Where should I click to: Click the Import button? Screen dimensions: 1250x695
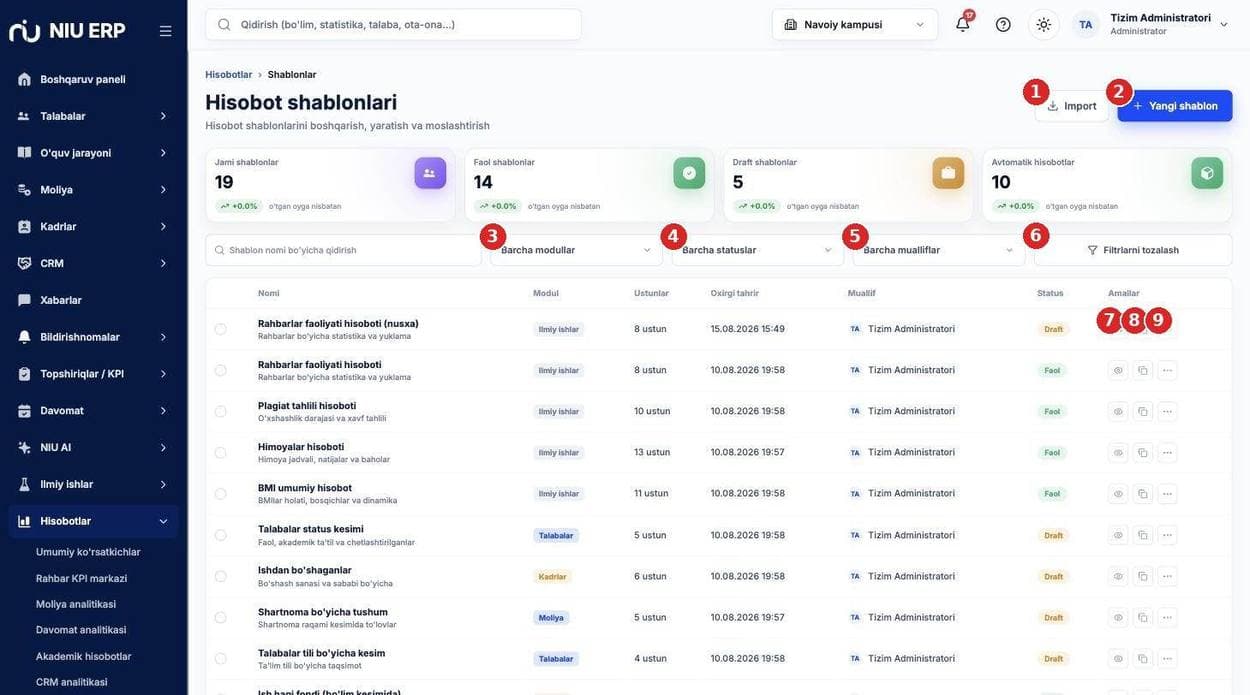pos(1072,106)
